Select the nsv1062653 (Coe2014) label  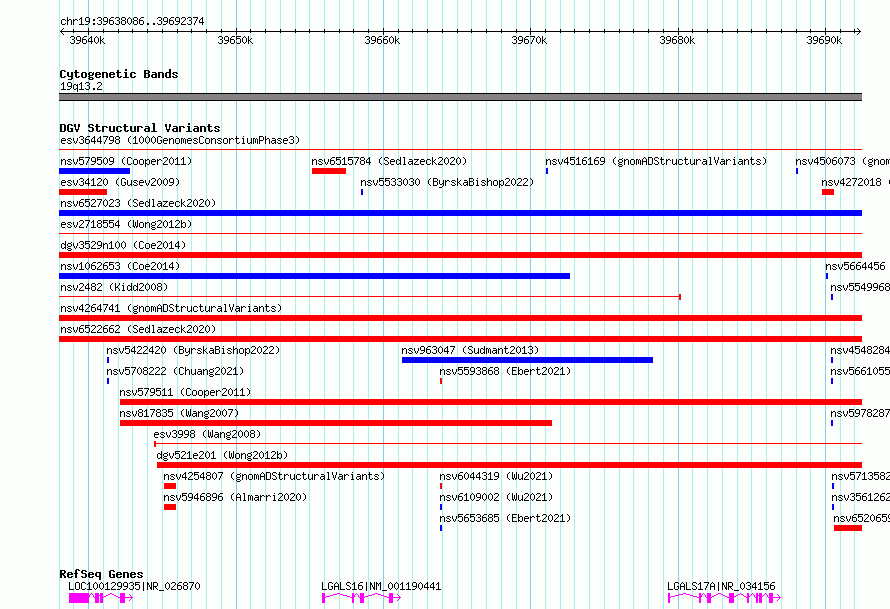click(x=120, y=266)
